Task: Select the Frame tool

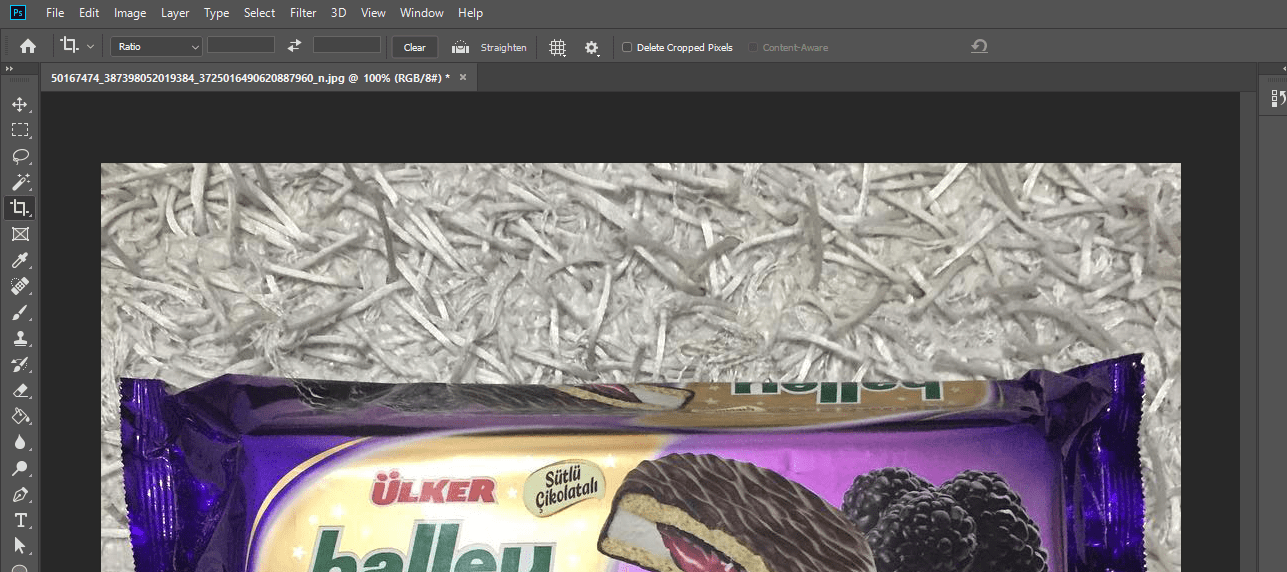Action: [19, 234]
